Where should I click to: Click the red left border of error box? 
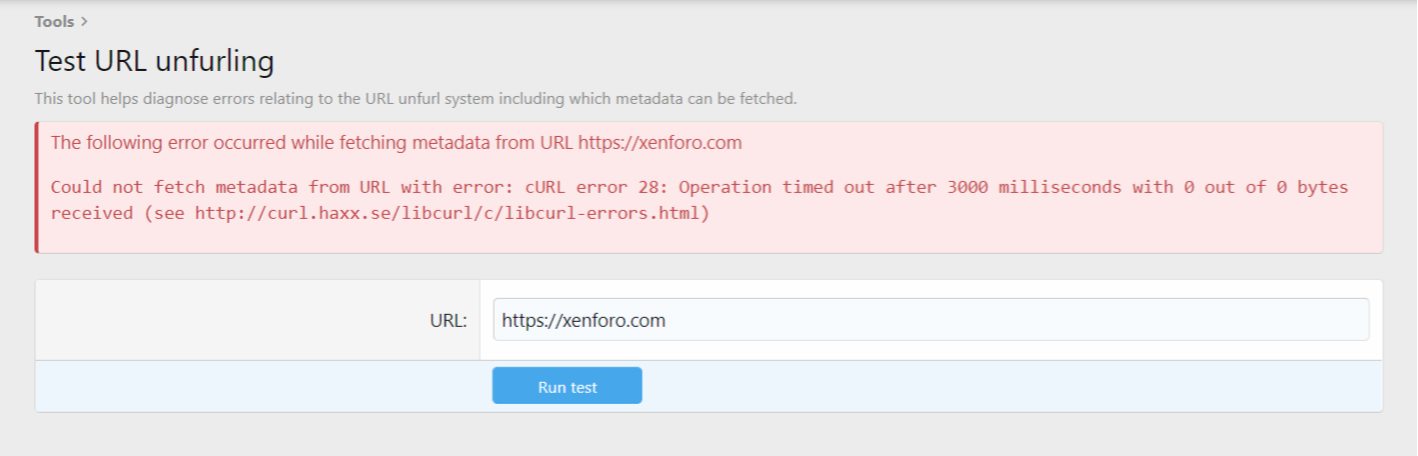(x=37, y=187)
